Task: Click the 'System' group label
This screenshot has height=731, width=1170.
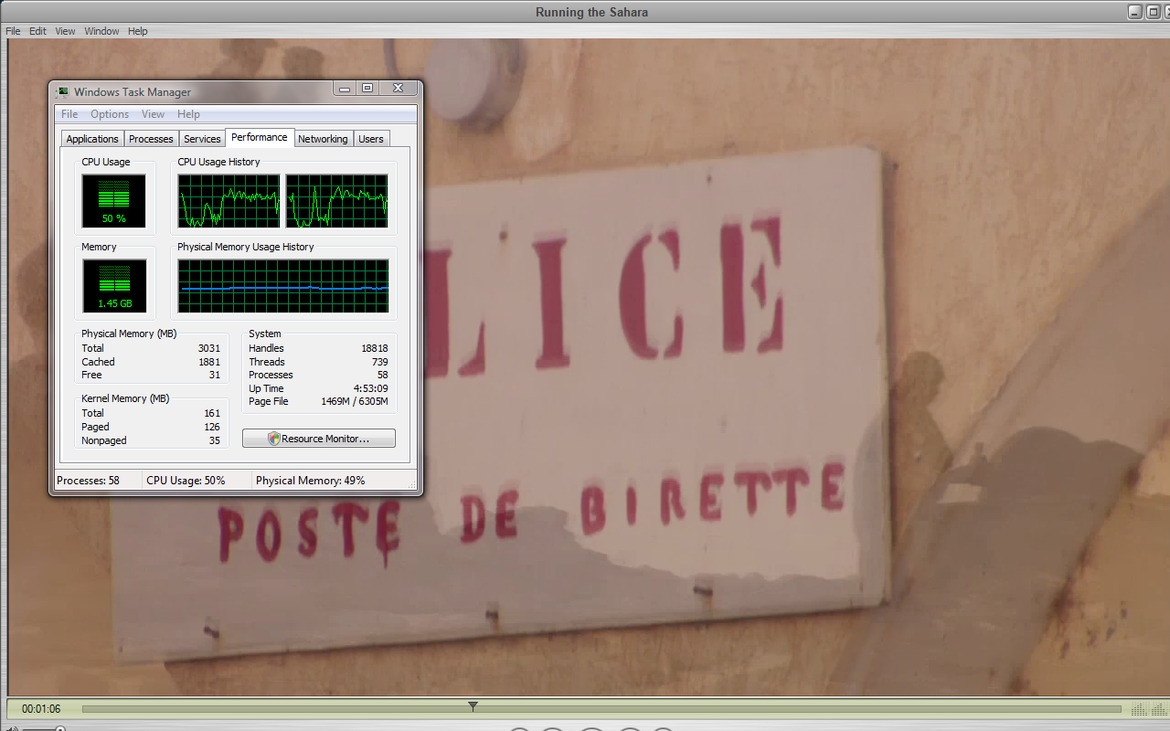Action: click(265, 333)
